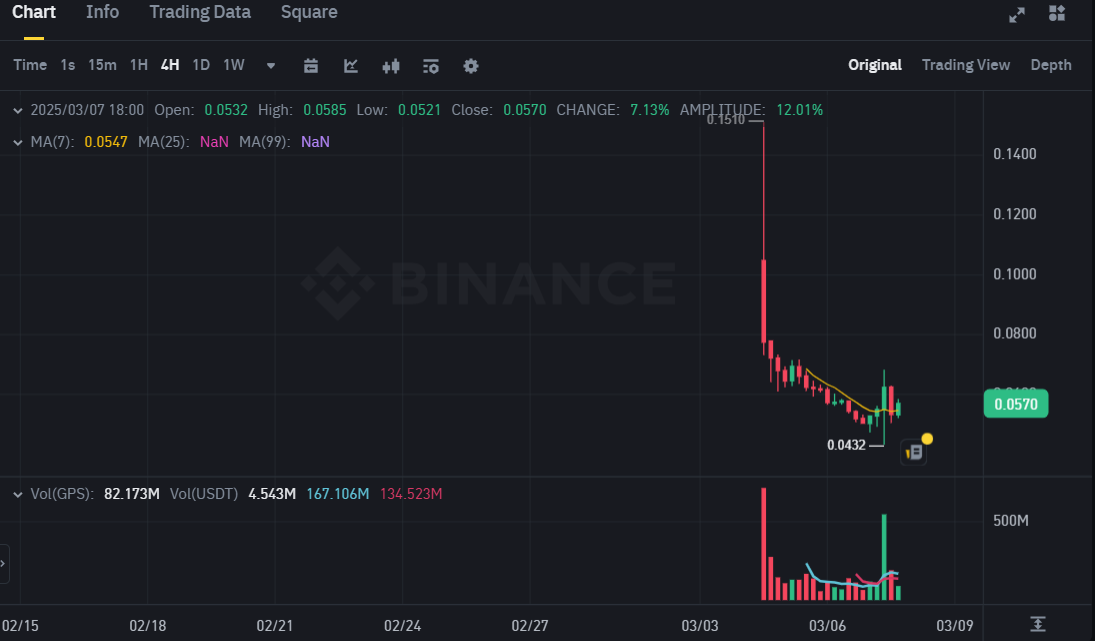Collapse the OHLC data row chevron

click(18, 110)
